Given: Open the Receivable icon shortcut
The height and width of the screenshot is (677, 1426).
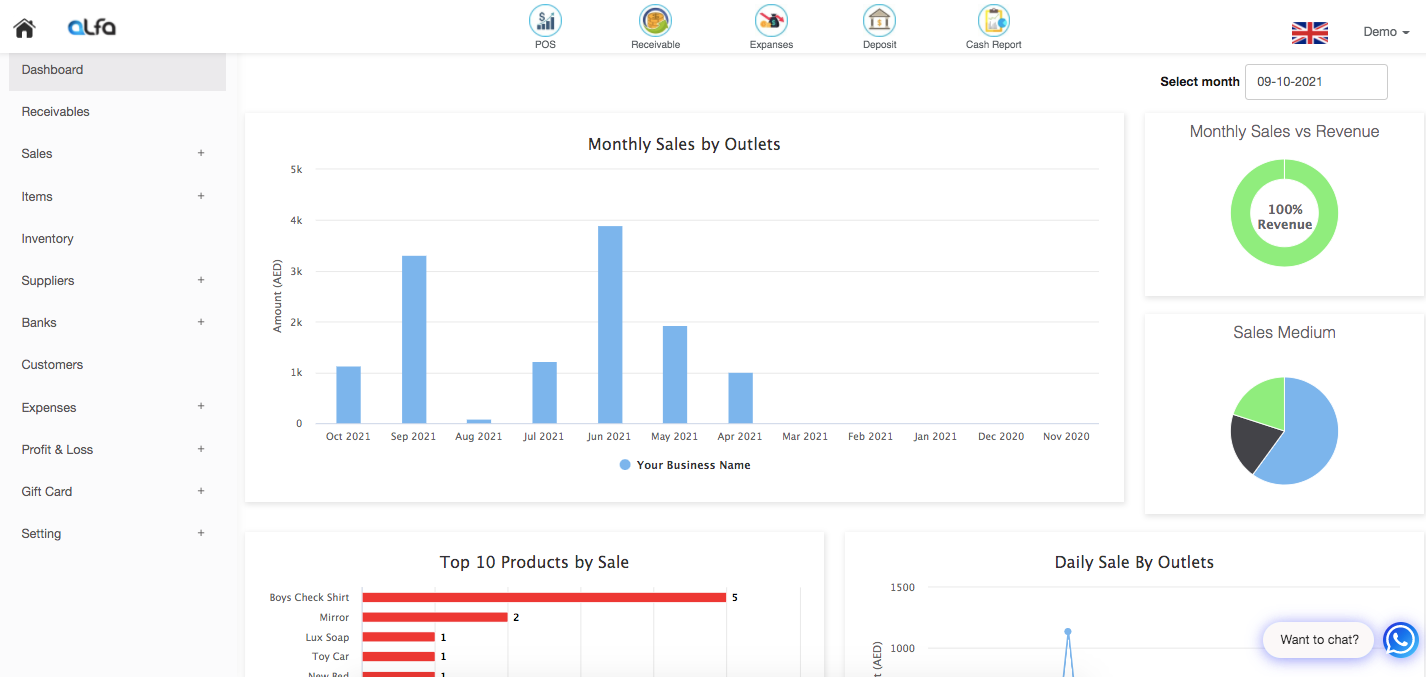Looking at the screenshot, I should pyautogui.click(x=655, y=21).
